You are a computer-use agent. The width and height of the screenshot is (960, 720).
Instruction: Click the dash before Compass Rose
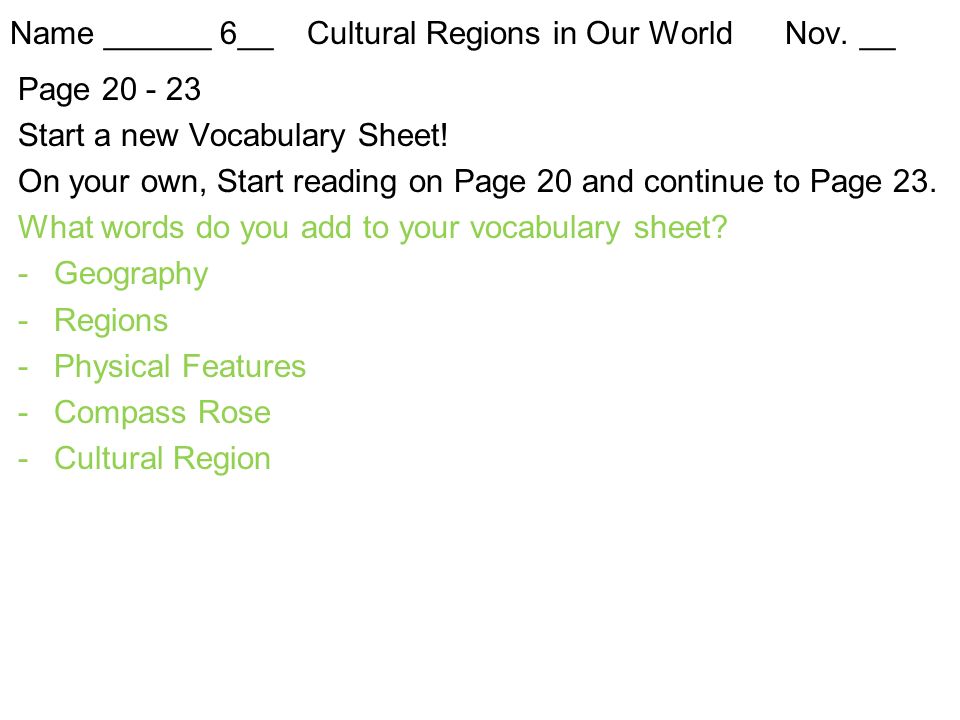click(x=23, y=414)
